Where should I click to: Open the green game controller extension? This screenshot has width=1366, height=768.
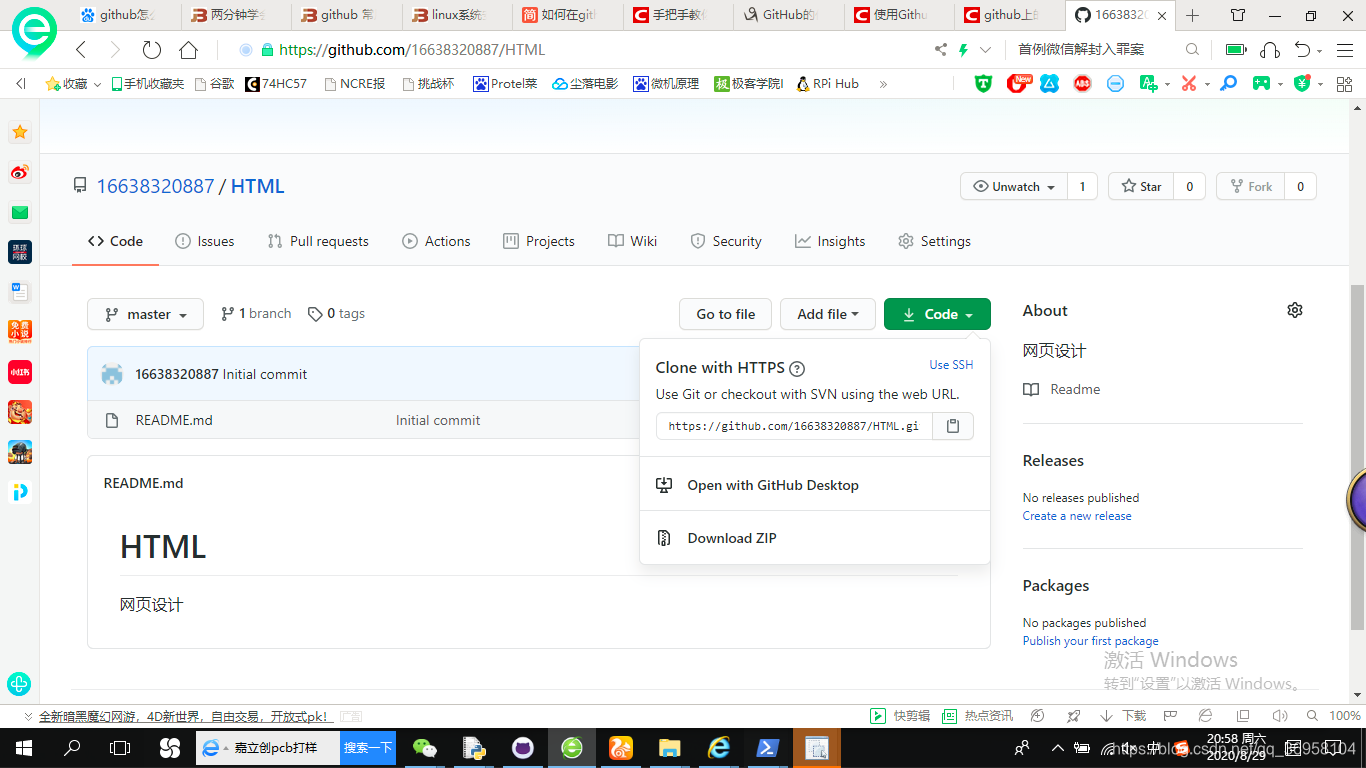pyautogui.click(x=1262, y=84)
